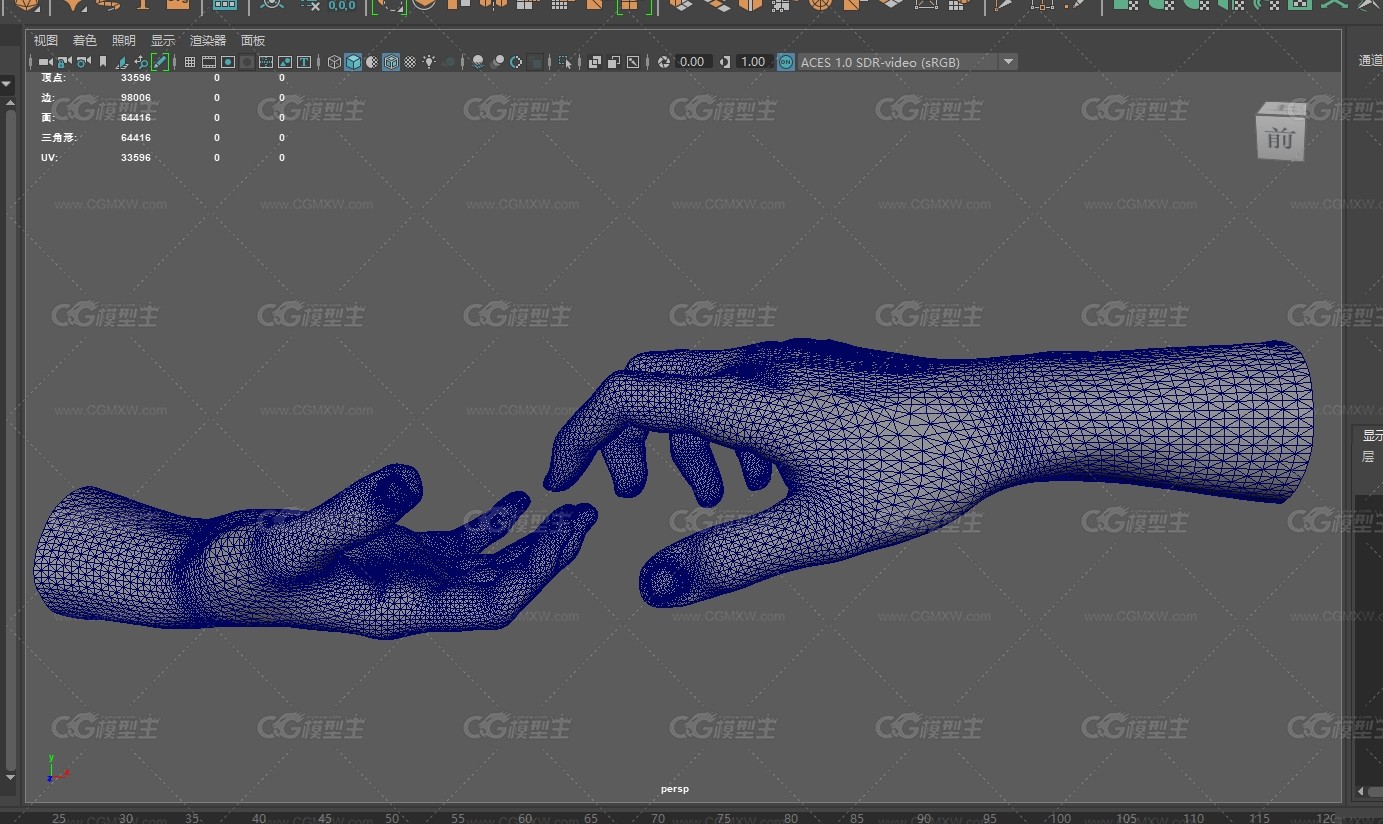Open the 渲染器 (Renderer) panel menu
1383x824 pixels.
[x=208, y=41]
